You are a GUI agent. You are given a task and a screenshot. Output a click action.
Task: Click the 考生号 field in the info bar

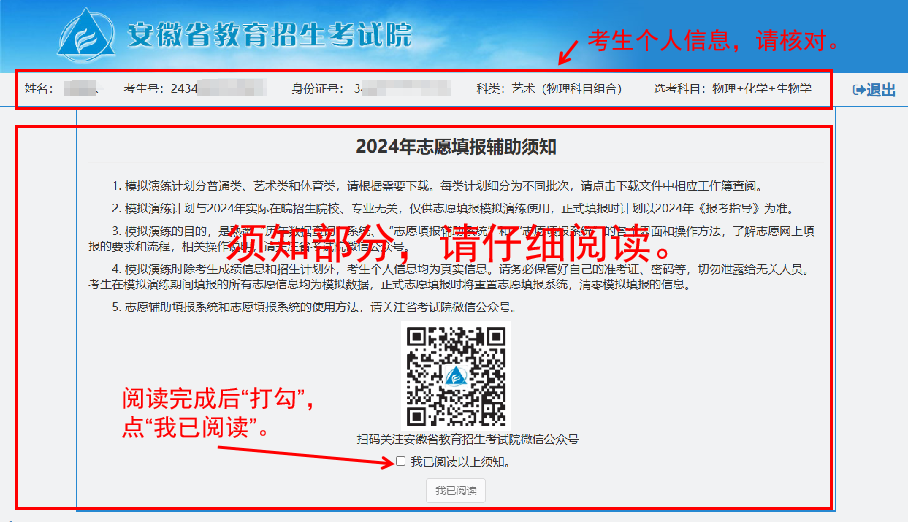coord(195,89)
